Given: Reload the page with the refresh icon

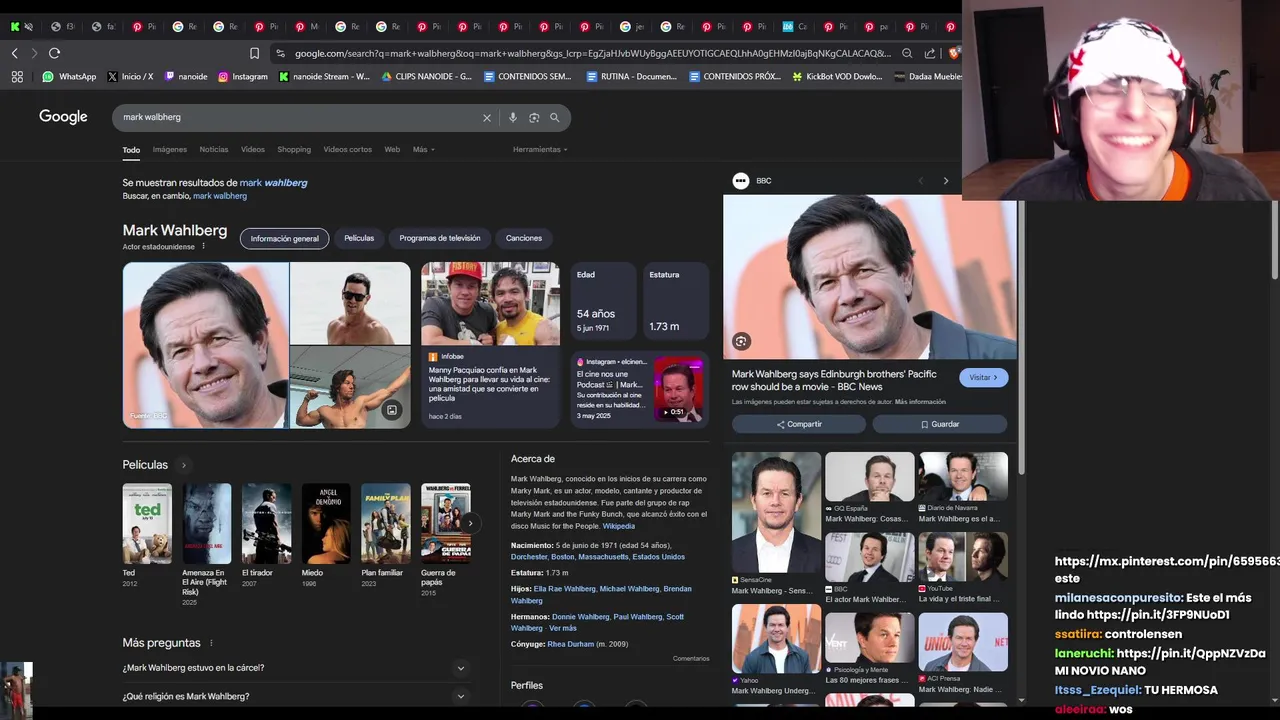Looking at the screenshot, I should pos(54,53).
